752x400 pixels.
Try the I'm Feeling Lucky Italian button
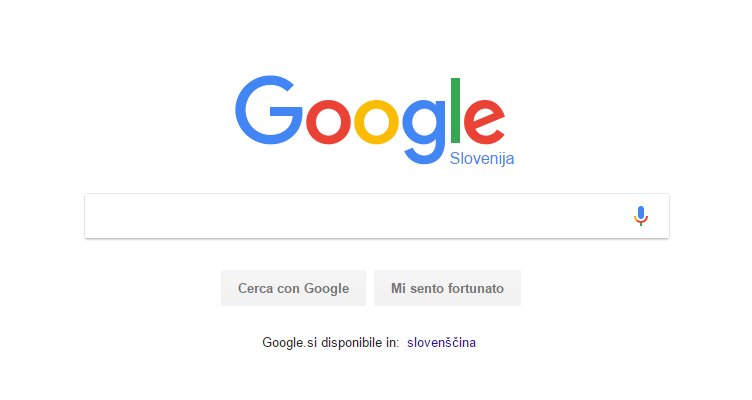click(x=447, y=288)
